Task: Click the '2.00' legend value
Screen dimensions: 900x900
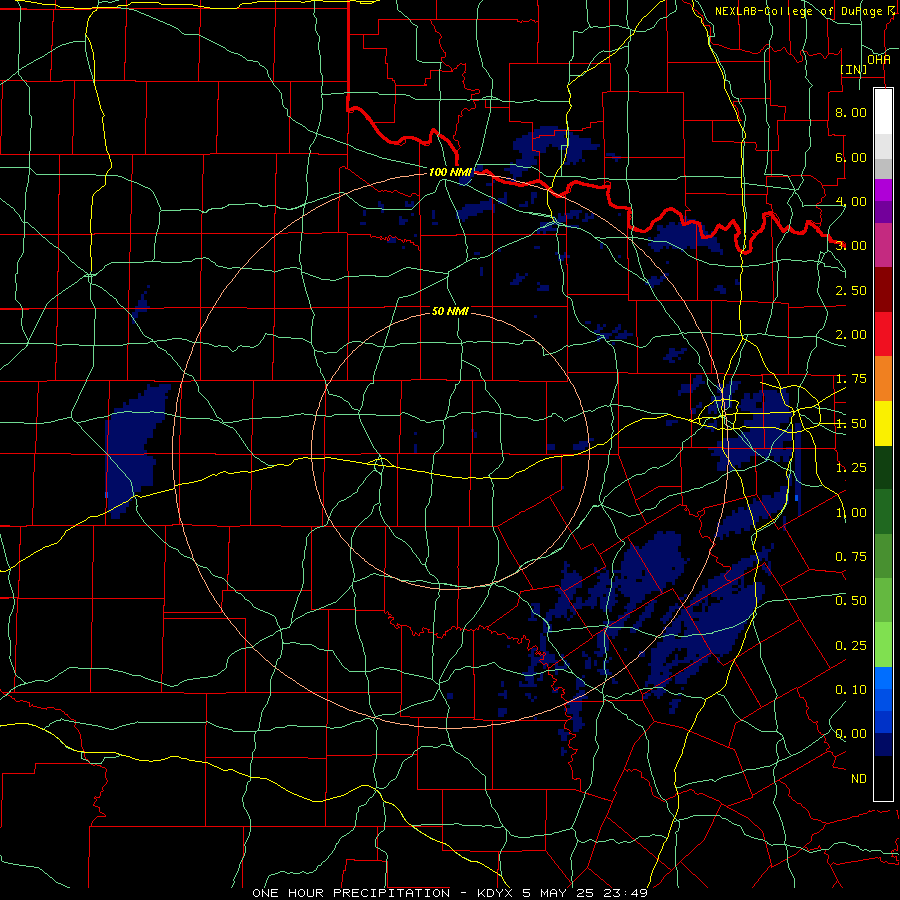Action: 851,335
